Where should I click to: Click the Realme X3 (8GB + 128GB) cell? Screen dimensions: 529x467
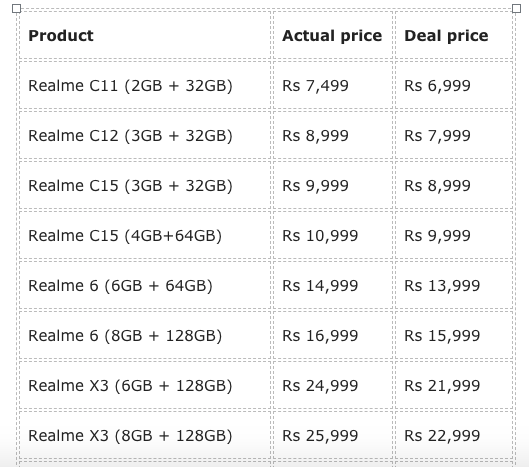coord(145,435)
